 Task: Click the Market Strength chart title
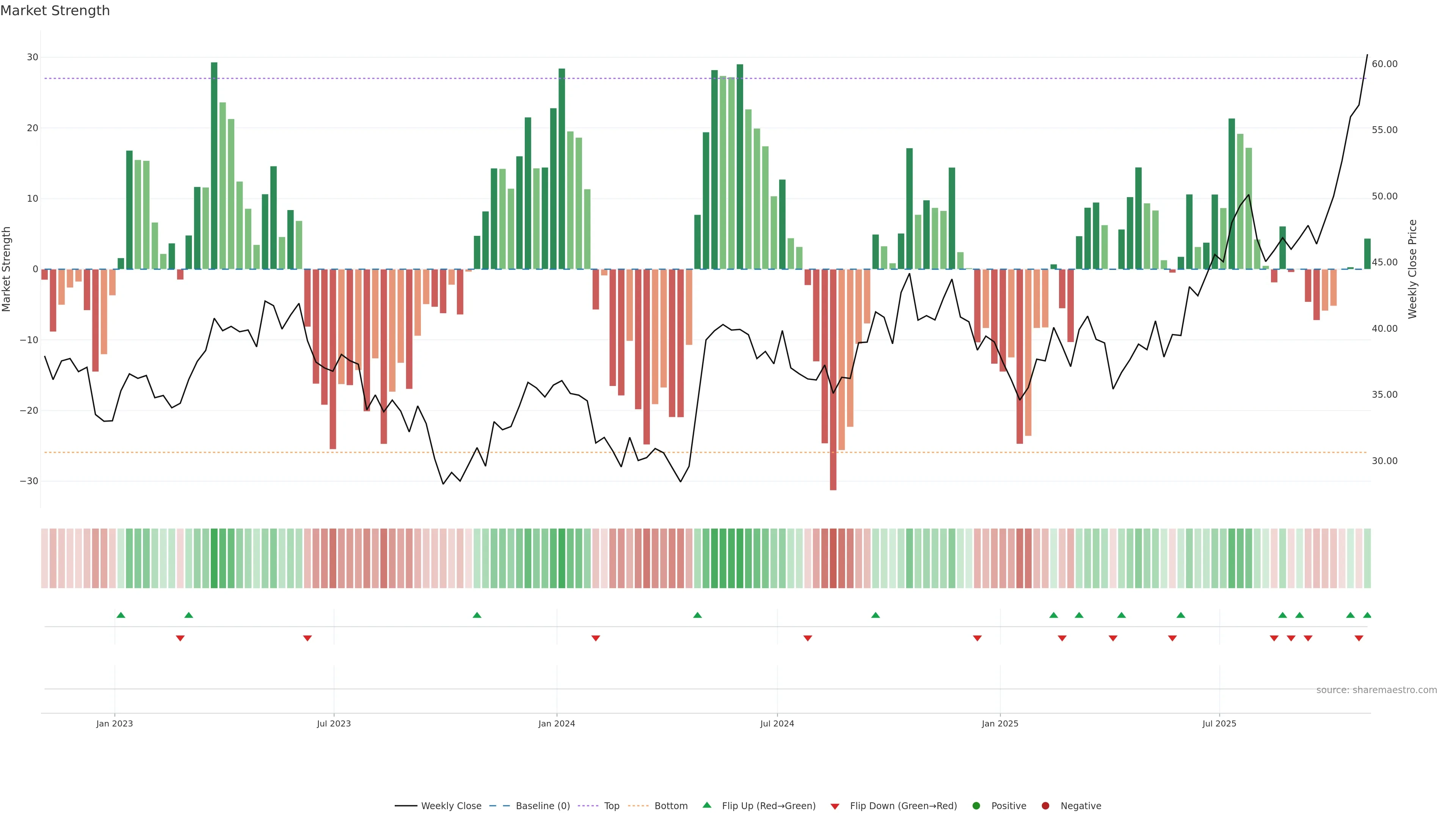coord(55,11)
